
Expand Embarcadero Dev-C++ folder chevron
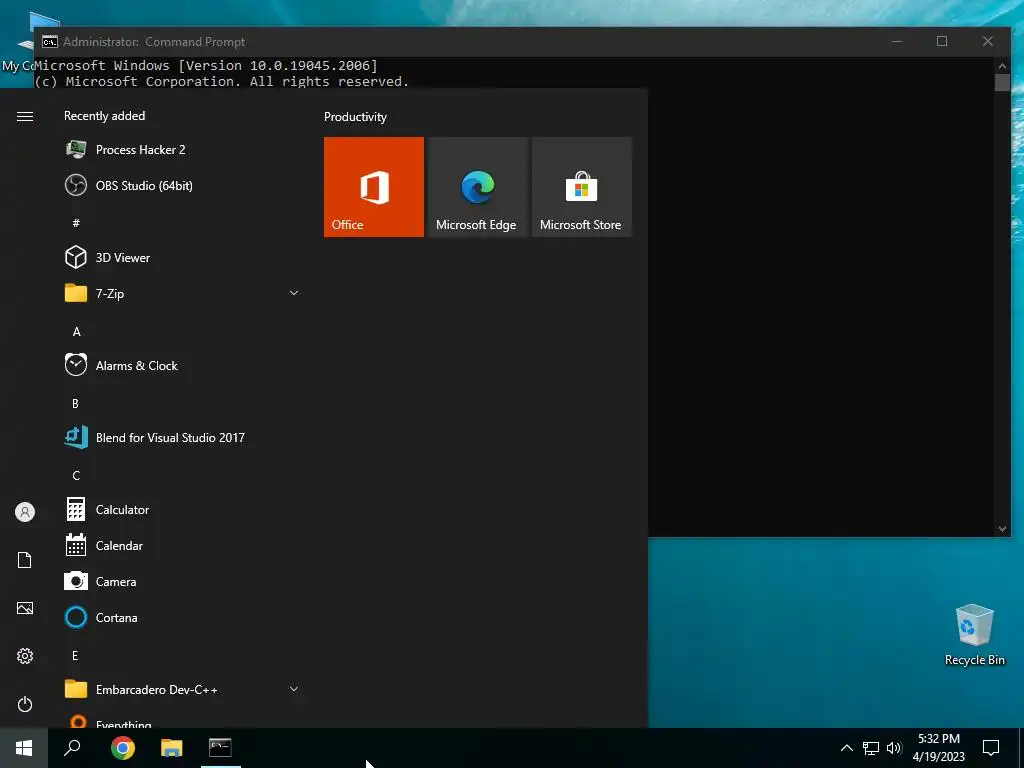point(294,689)
